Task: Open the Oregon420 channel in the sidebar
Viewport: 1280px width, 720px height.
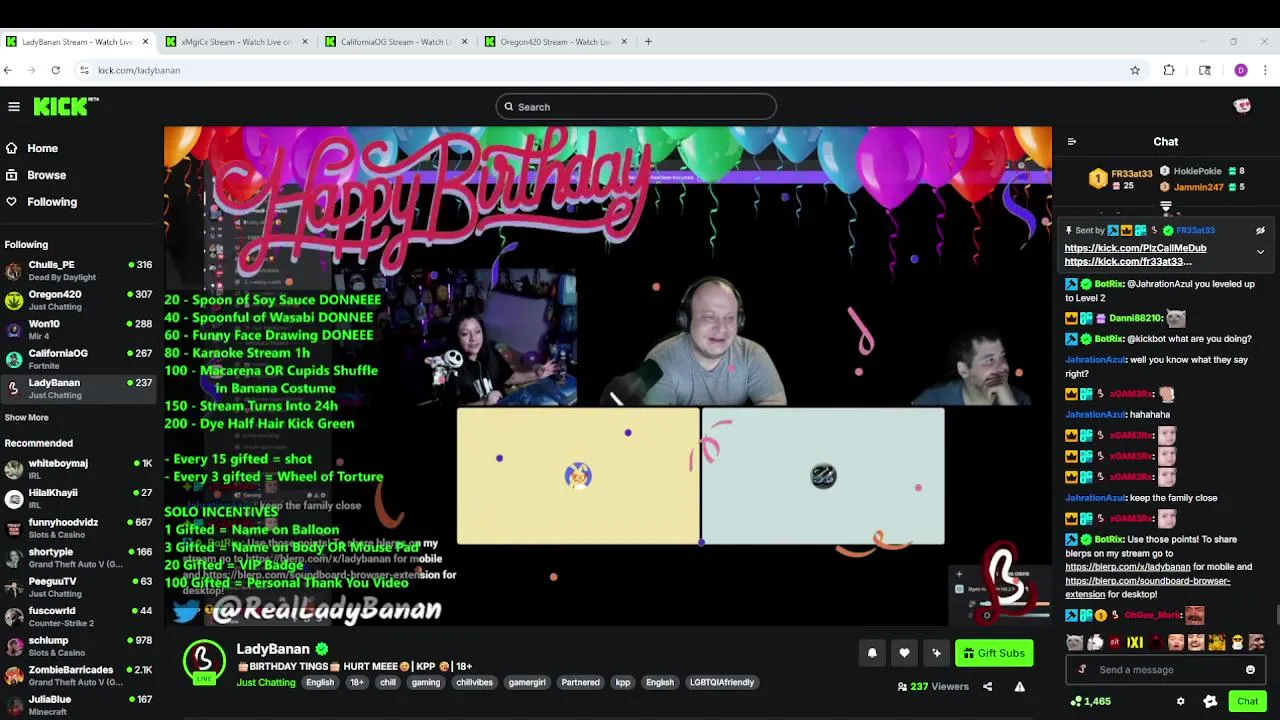Action: [78, 300]
